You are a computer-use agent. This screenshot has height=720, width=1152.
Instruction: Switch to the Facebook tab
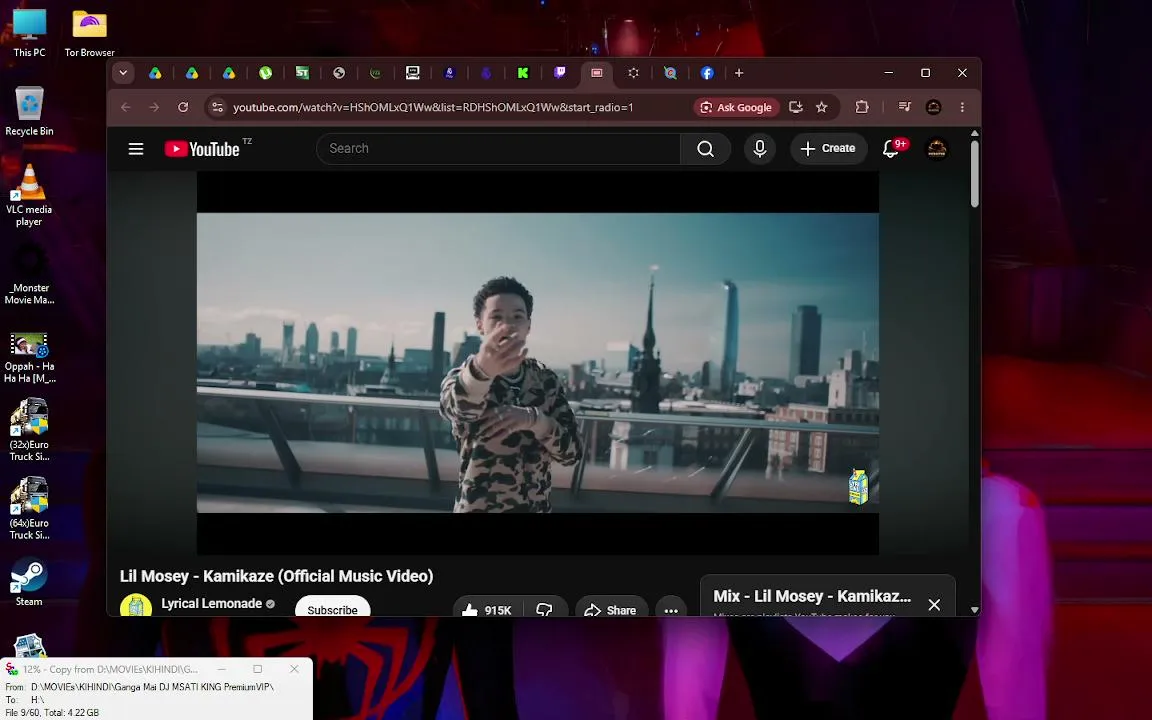(707, 73)
